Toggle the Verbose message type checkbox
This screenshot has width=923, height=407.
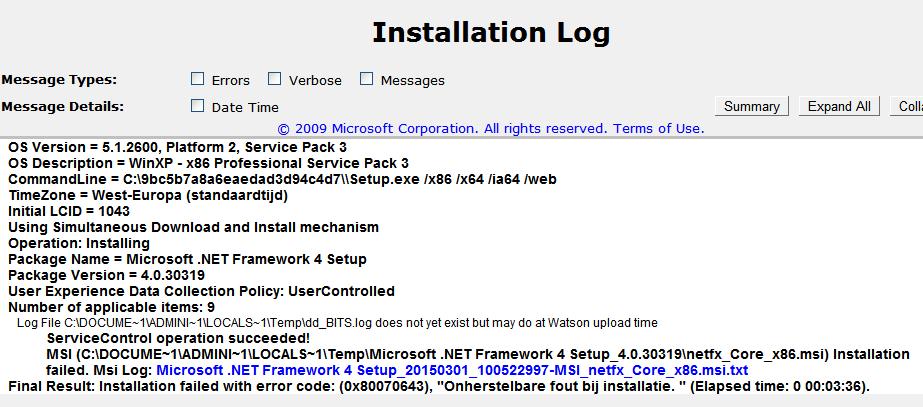tap(274, 79)
